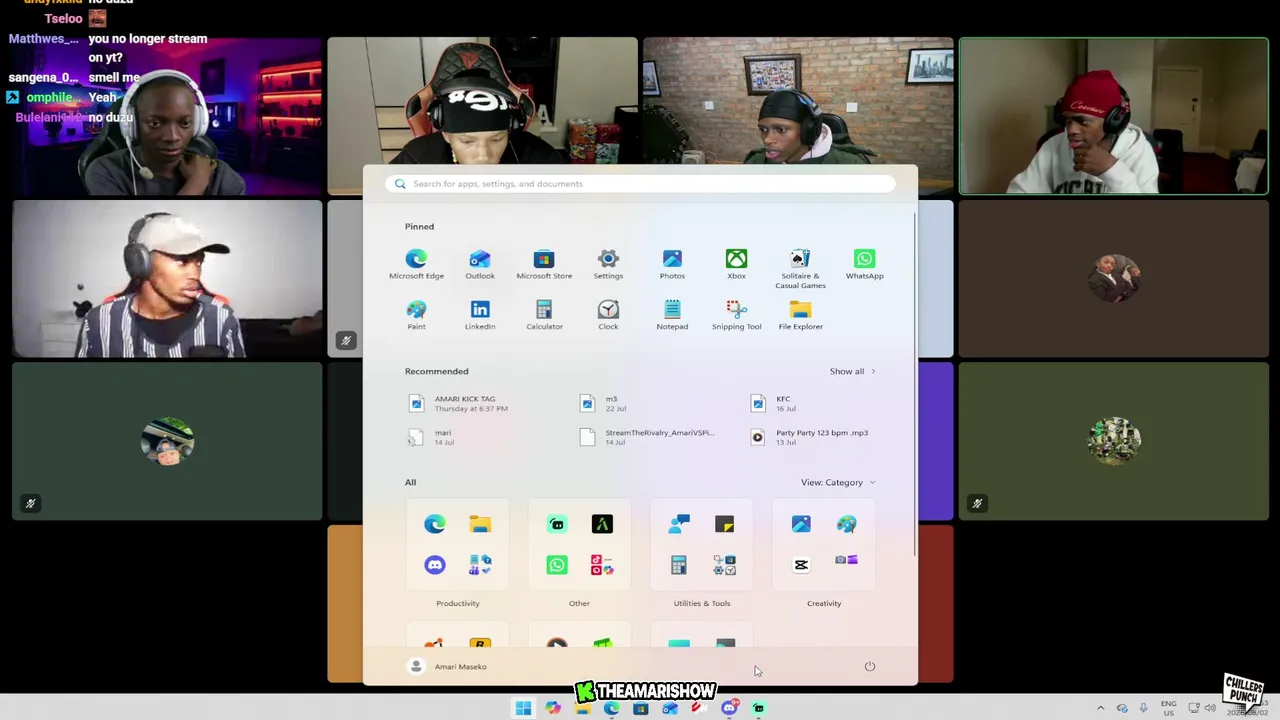Open the pinned WhatsApp app

click(864, 265)
